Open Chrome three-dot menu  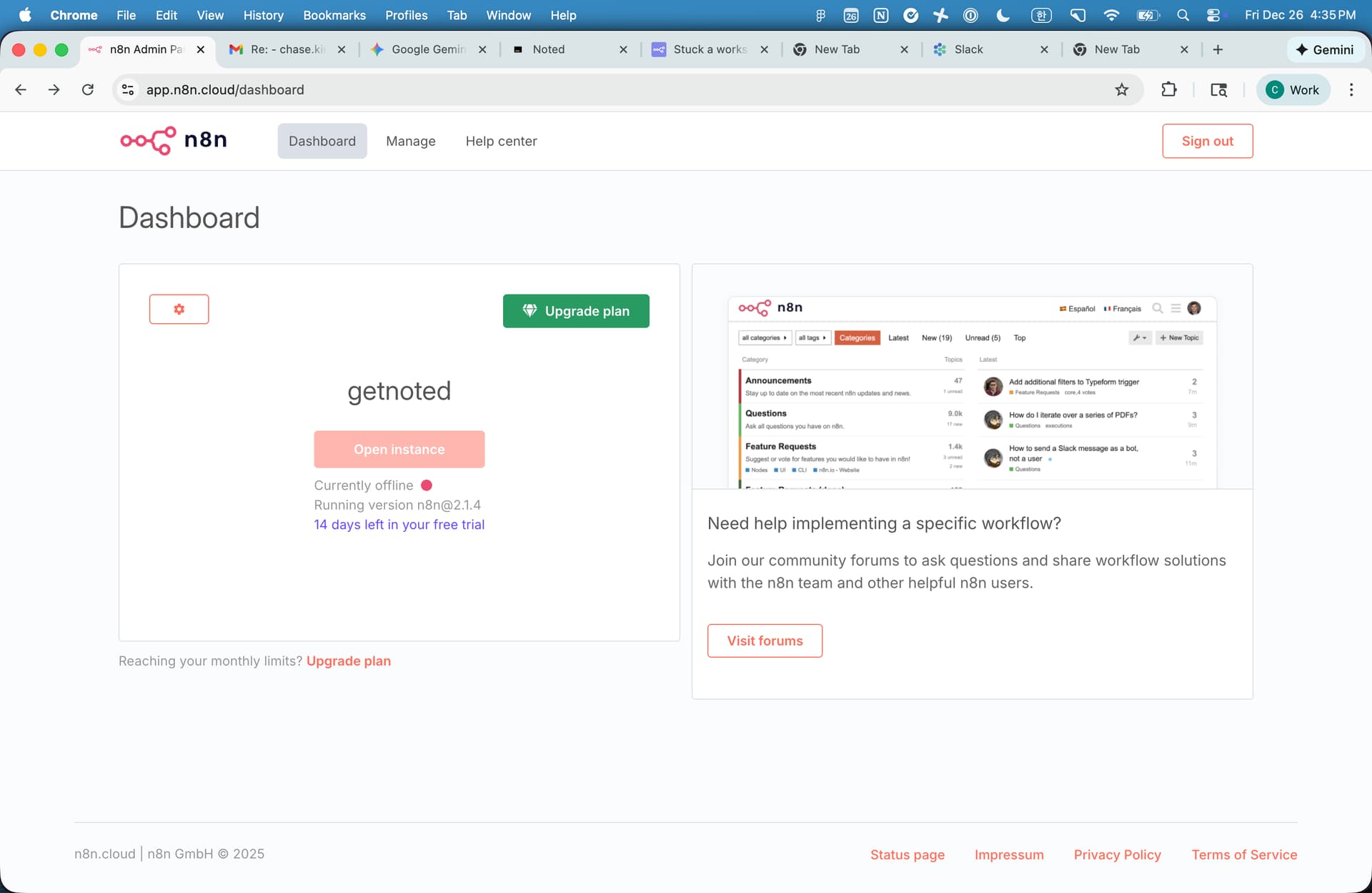click(x=1351, y=89)
